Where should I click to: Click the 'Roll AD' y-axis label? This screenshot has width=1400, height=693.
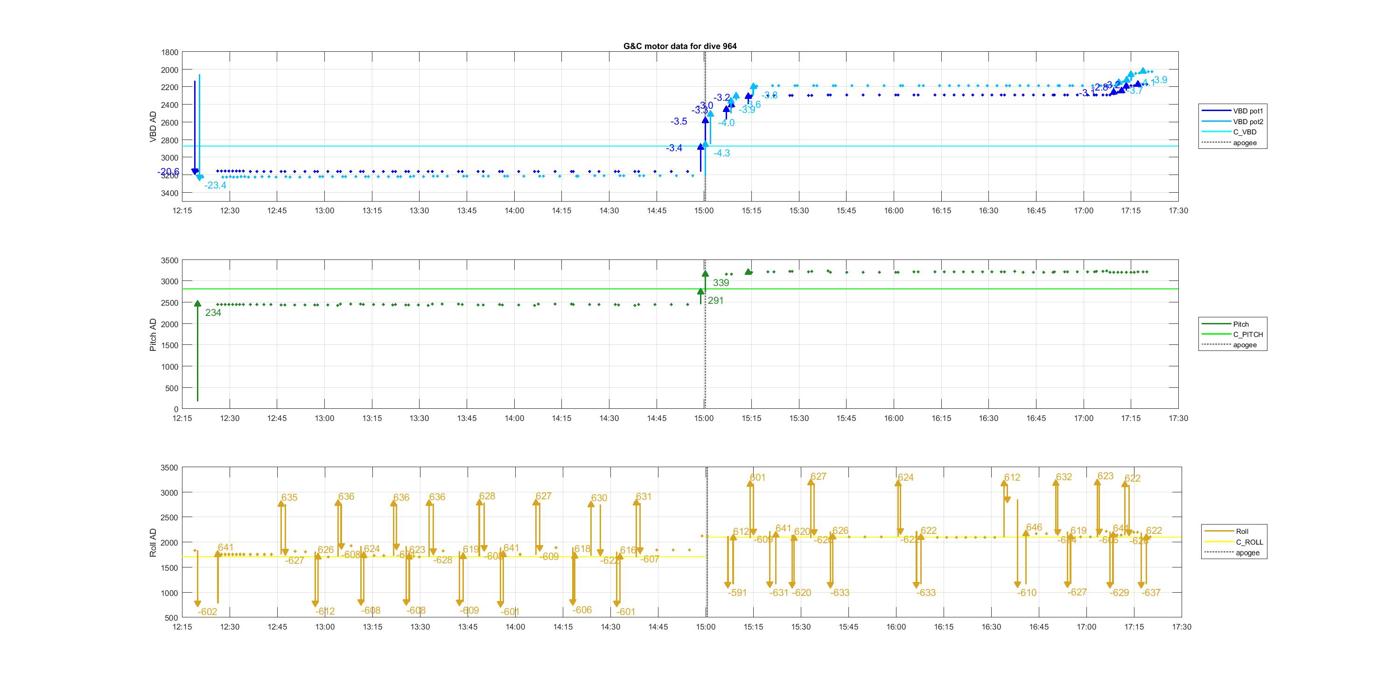tap(153, 542)
